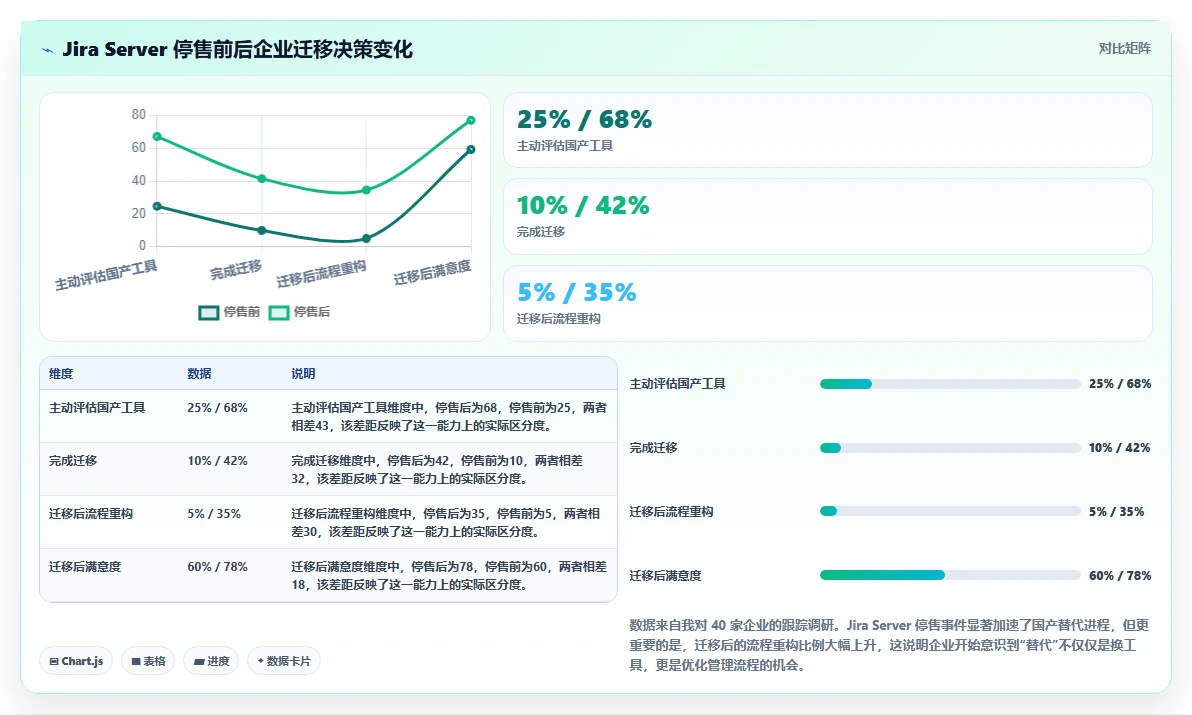The width and height of the screenshot is (1192, 715).
Task: Click the 40 家企业 survey note paragraph
Action: point(889,645)
